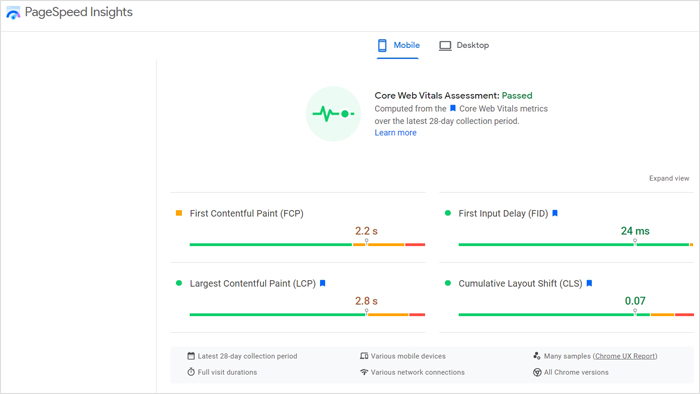Click the Core Web Vitals pulse icon

(333, 114)
